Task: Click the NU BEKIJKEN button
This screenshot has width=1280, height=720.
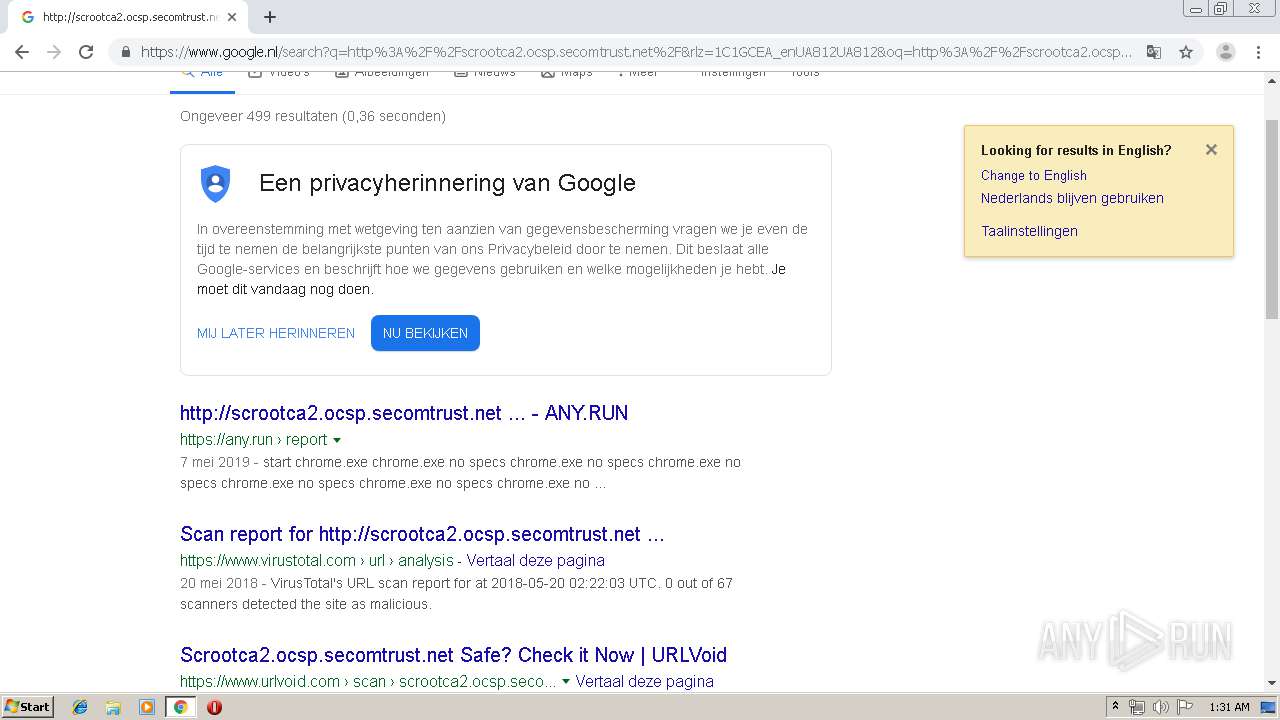Action: coord(425,333)
